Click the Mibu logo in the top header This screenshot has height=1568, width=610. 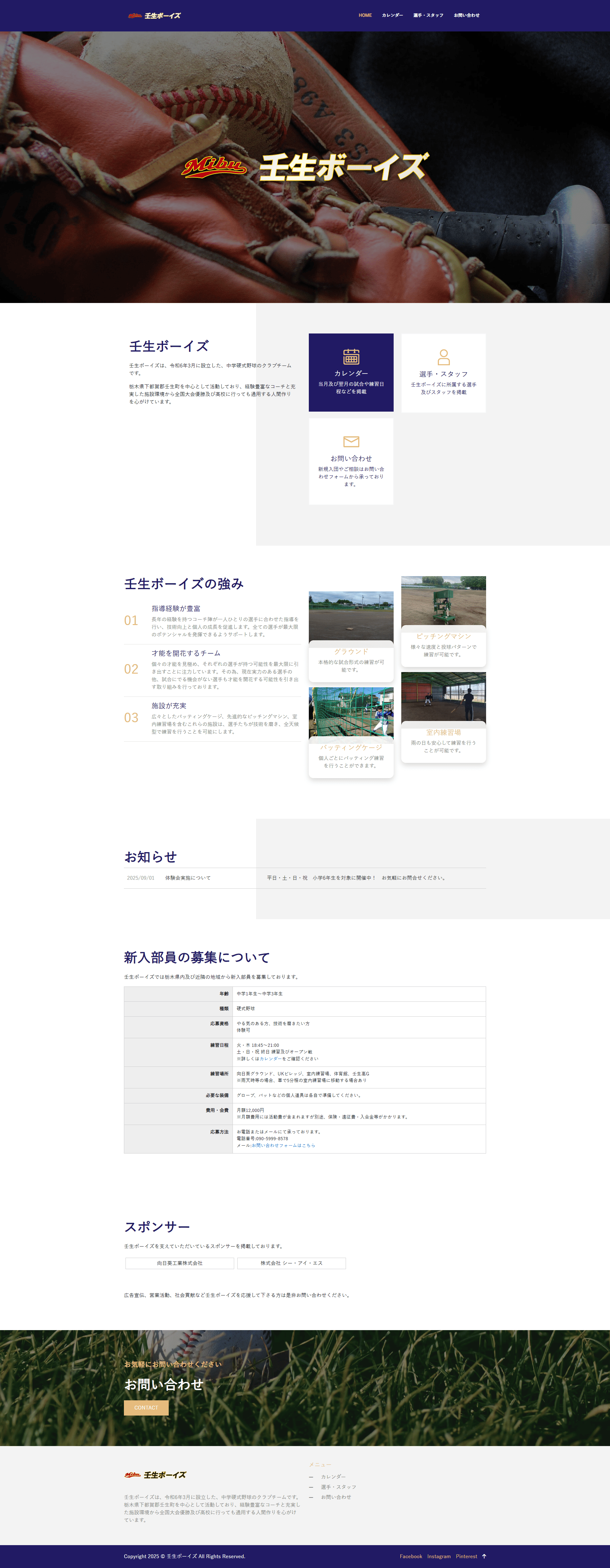pyautogui.click(x=154, y=15)
